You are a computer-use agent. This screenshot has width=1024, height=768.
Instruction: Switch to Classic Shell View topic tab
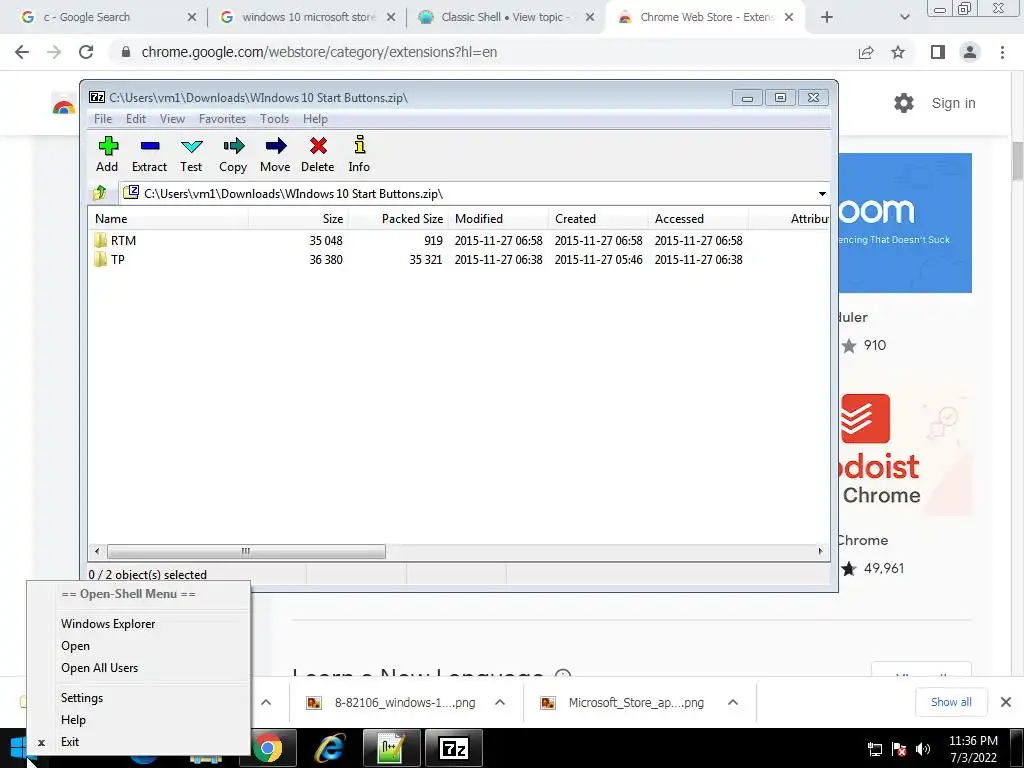coord(504,17)
